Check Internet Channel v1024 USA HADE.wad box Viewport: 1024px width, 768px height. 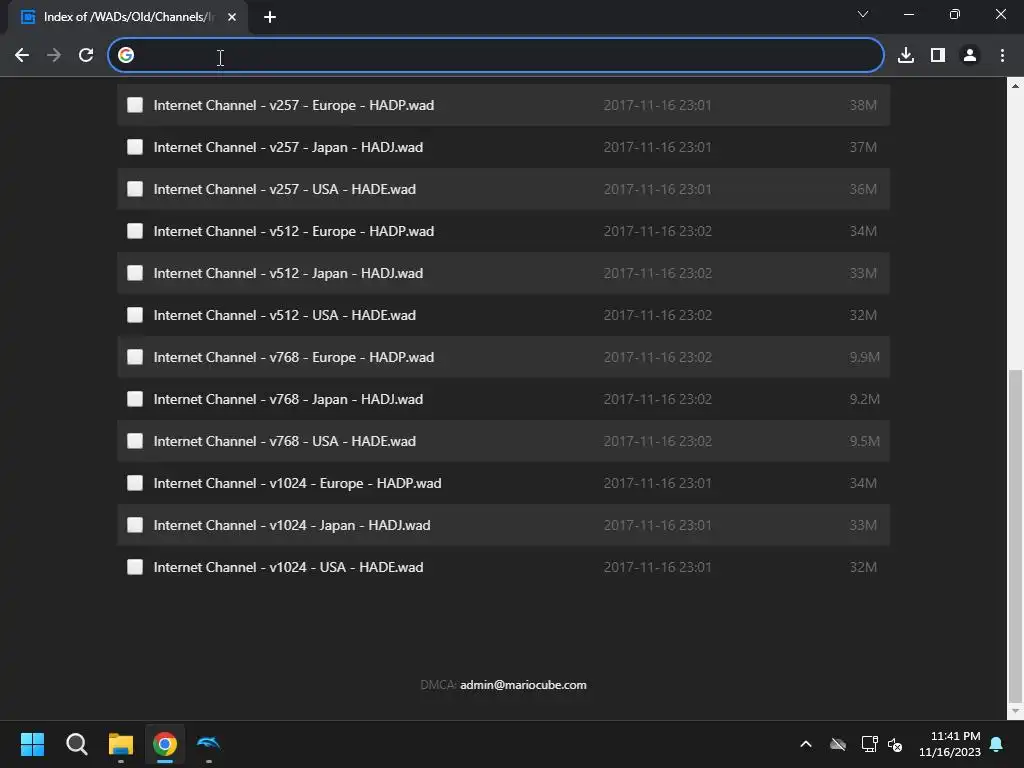[135, 568]
